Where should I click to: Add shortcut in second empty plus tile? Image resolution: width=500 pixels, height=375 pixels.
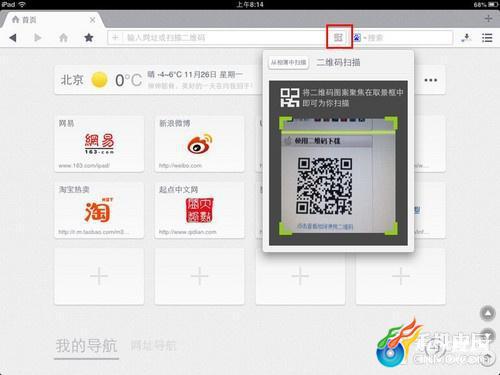[x=199, y=276]
